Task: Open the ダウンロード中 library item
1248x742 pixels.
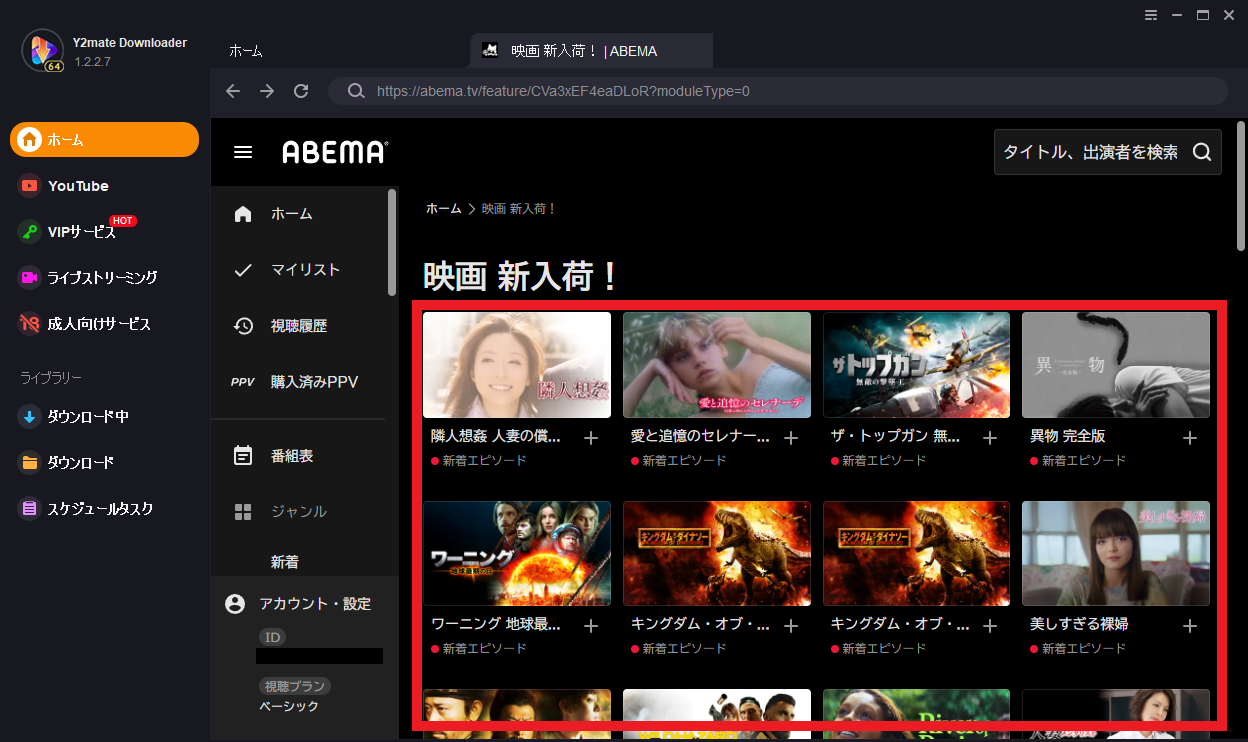Action: [x=87, y=417]
